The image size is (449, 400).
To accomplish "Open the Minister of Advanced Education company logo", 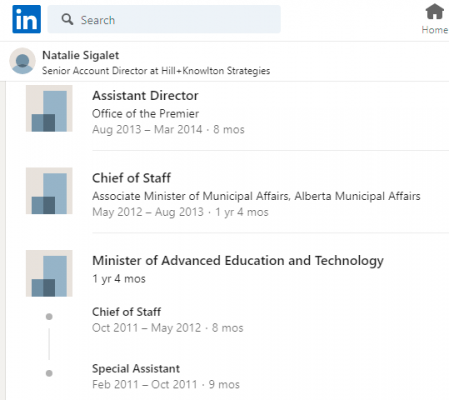I will click(49, 273).
